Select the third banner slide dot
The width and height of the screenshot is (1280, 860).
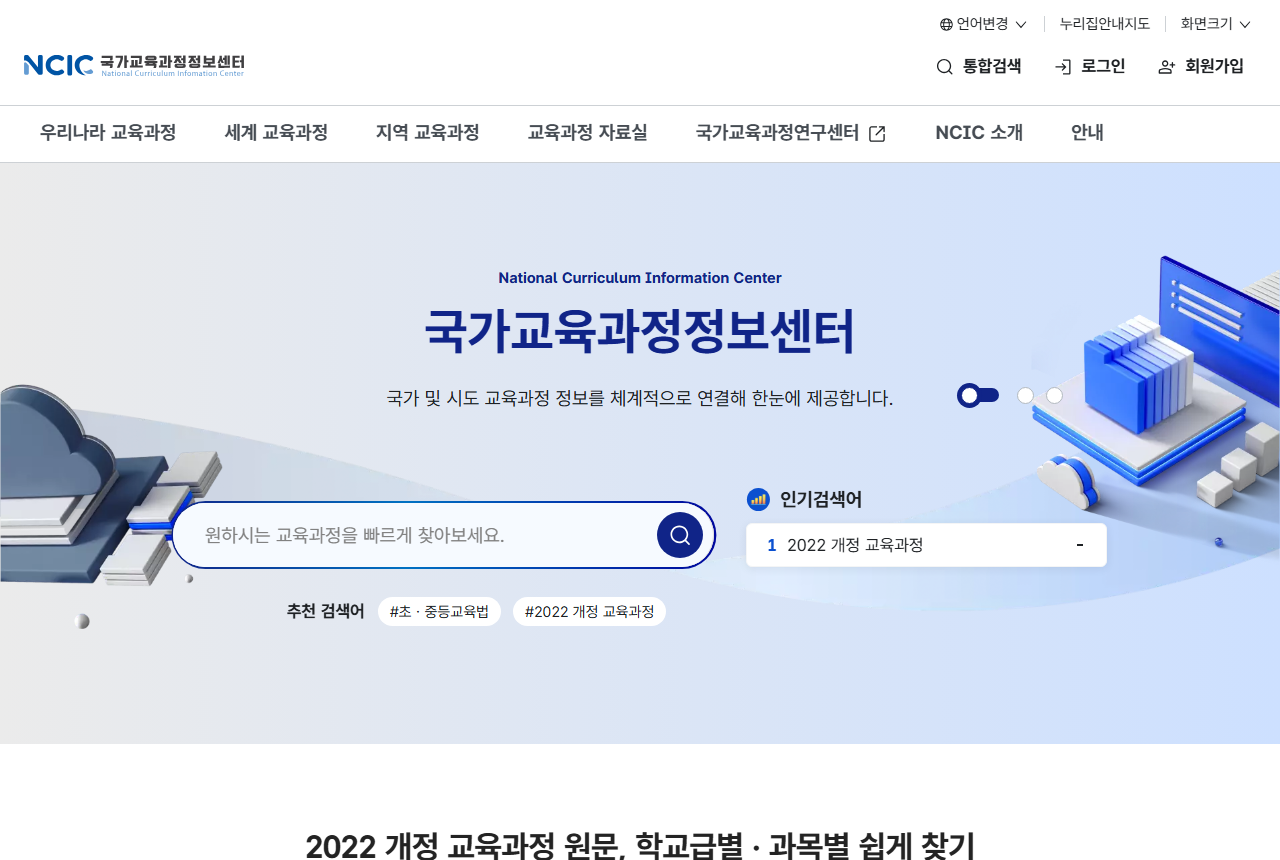tap(1054, 396)
